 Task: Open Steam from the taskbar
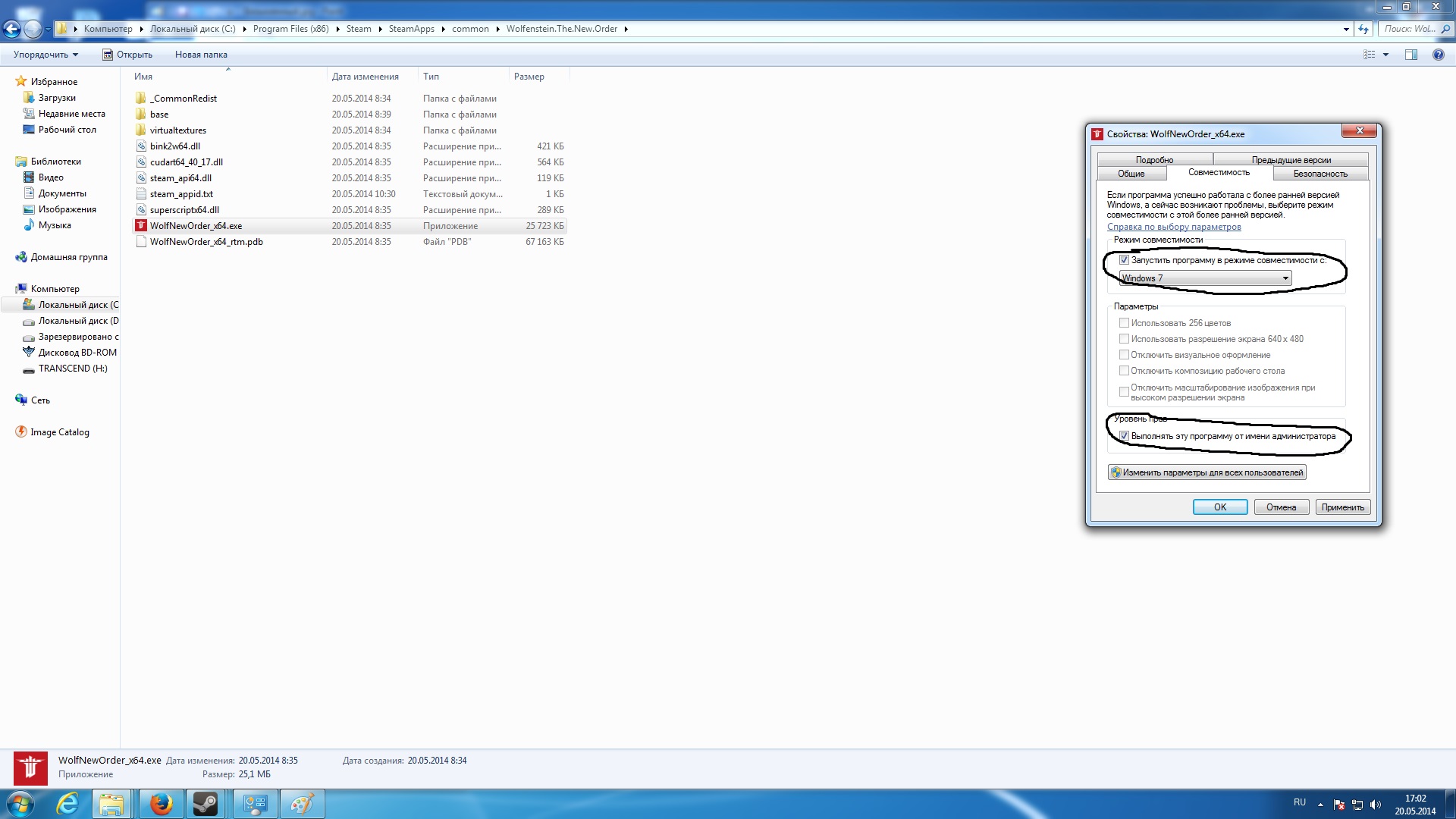point(206,804)
